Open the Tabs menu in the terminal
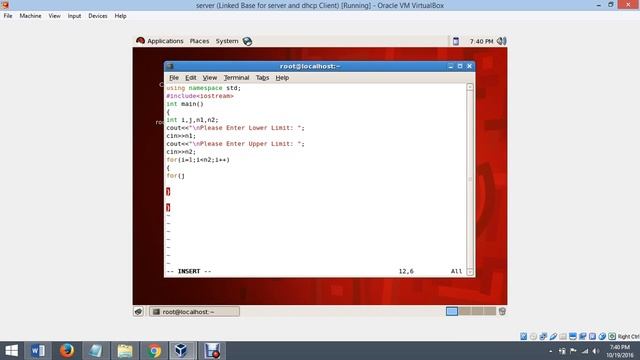 point(262,78)
